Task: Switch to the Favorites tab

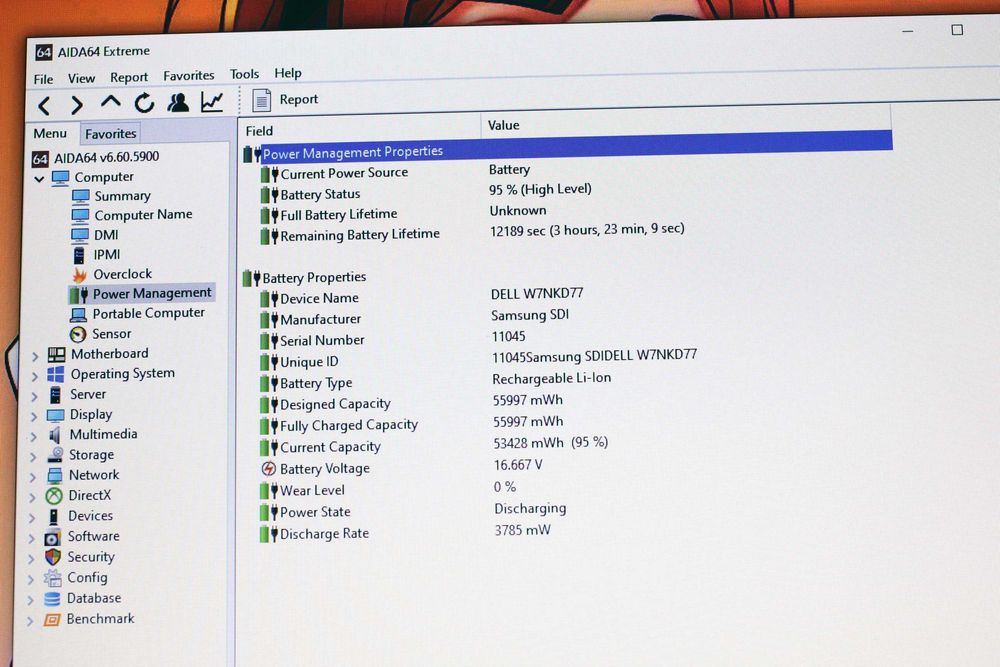Action: tap(110, 133)
